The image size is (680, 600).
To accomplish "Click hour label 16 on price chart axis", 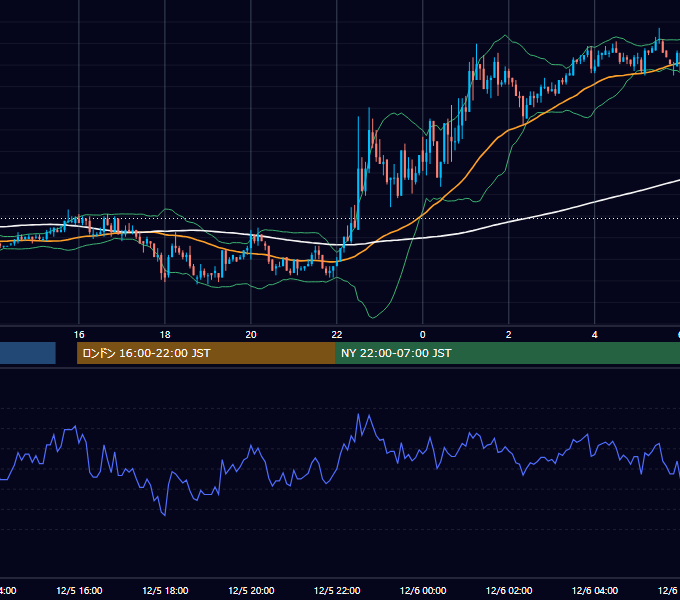I will [79, 335].
